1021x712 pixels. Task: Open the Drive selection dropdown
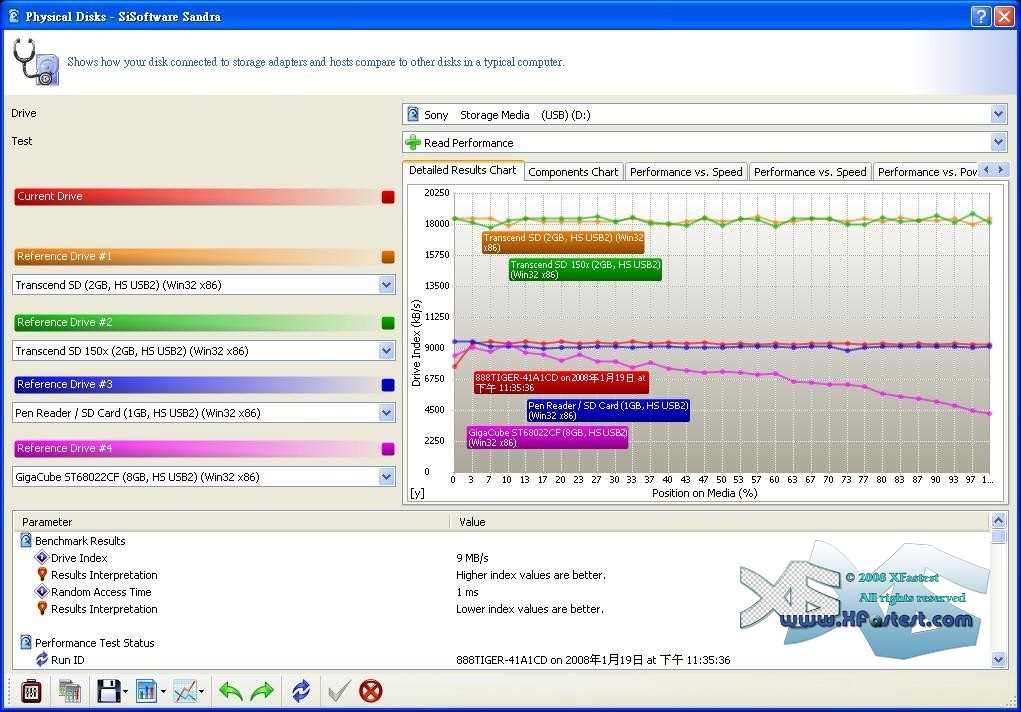[997, 115]
